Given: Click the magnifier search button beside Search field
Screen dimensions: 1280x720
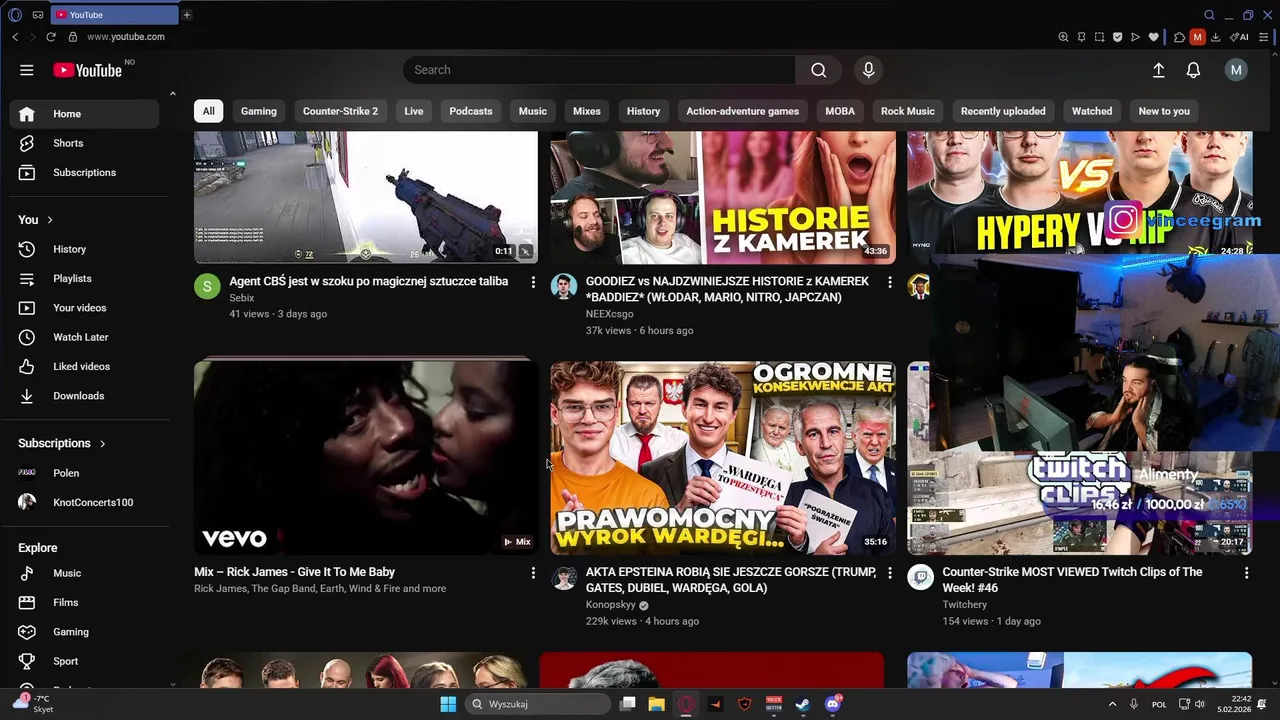Looking at the screenshot, I should pyautogui.click(x=818, y=70).
